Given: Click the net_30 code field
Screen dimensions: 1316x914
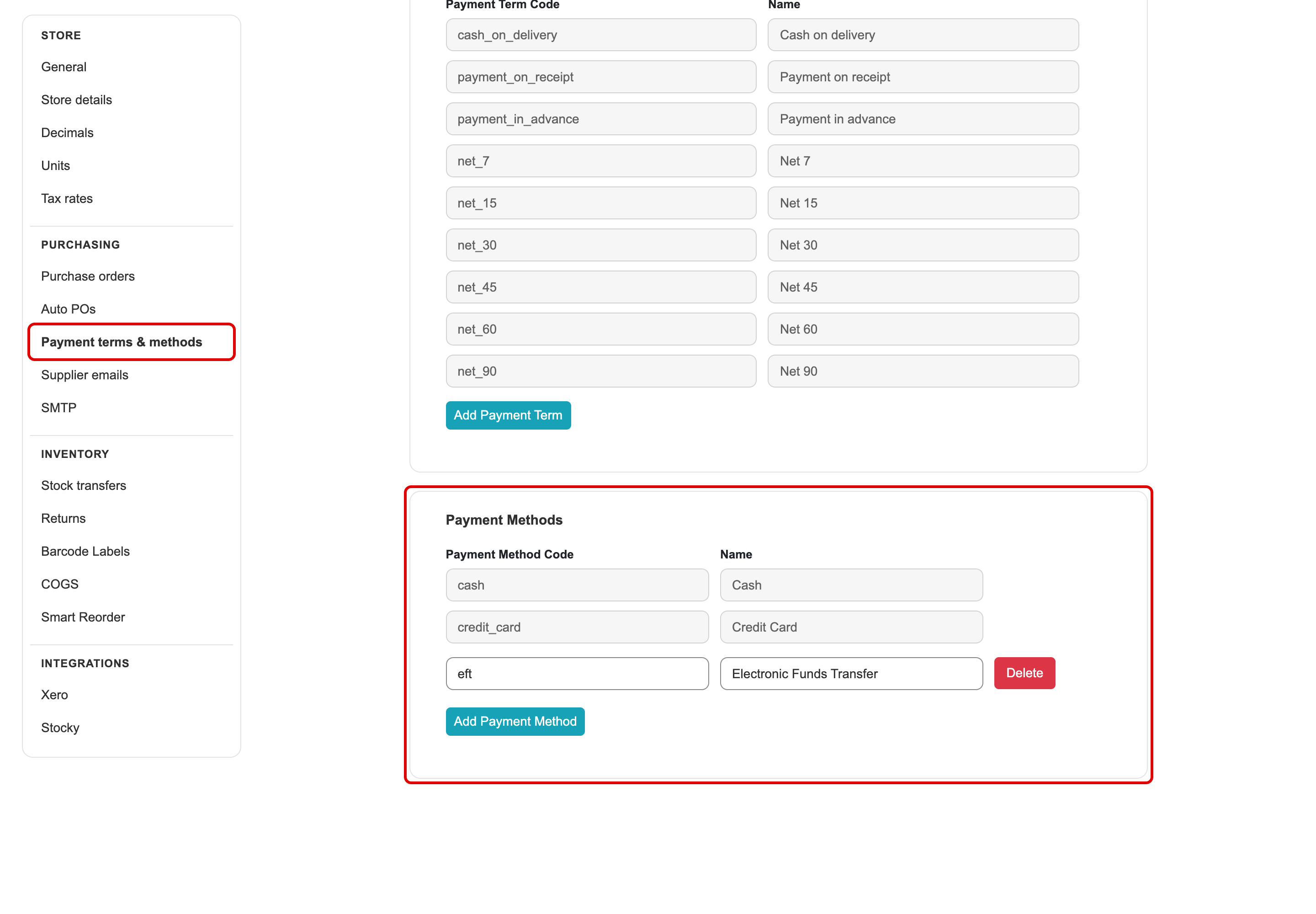Looking at the screenshot, I should pyautogui.click(x=601, y=245).
